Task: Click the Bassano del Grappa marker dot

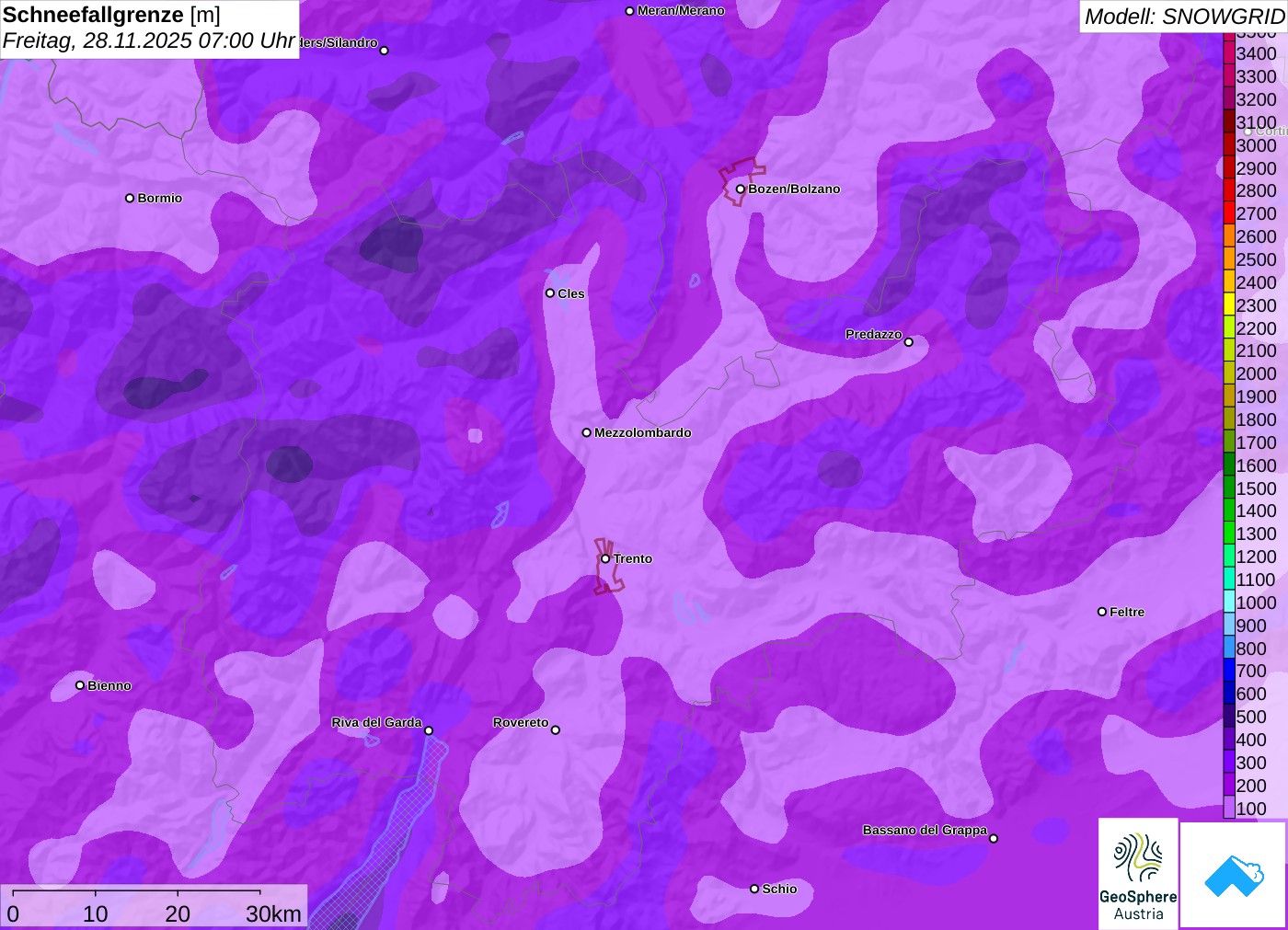Action: [994, 838]
